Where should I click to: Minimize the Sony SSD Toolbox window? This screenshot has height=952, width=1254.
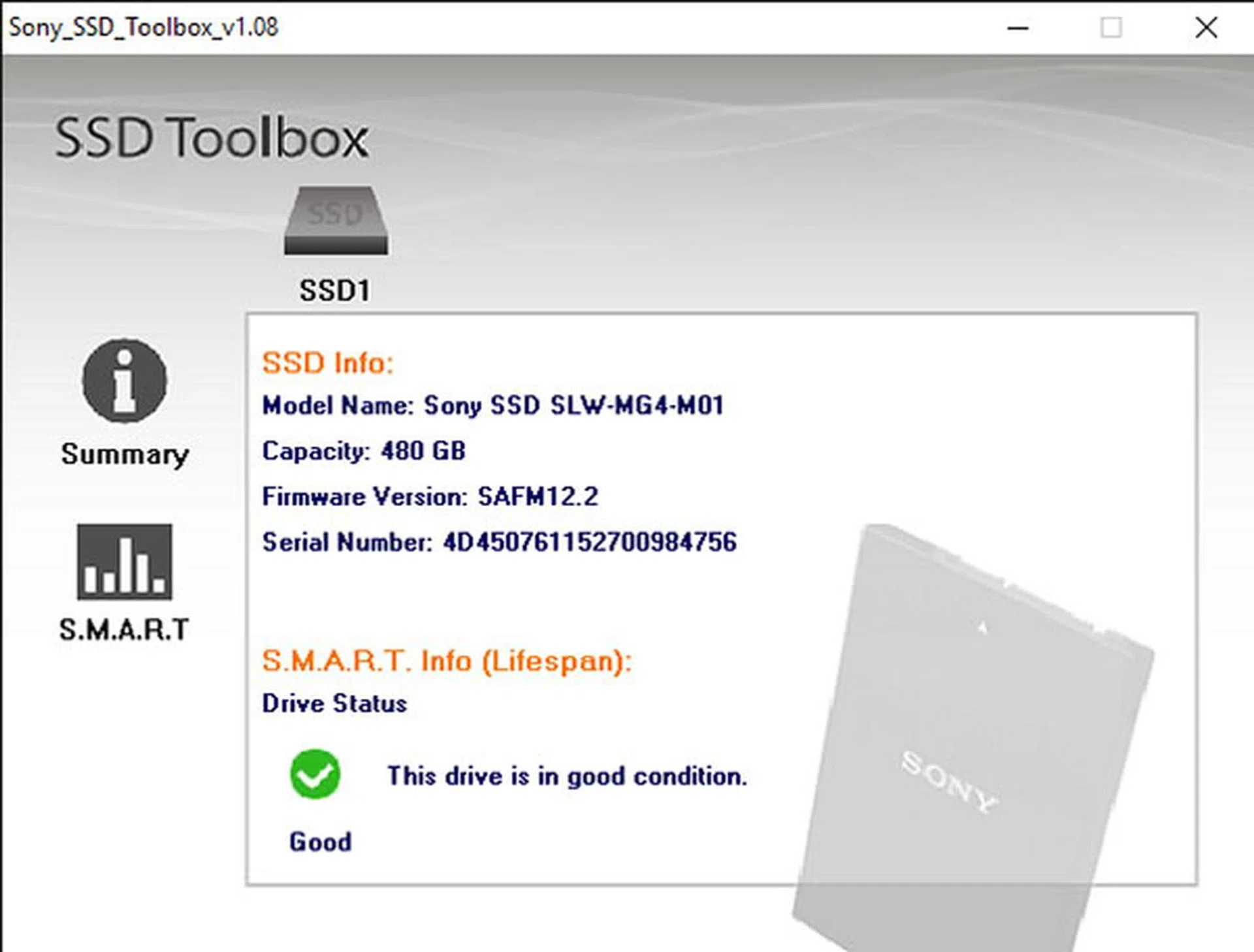[1018, 28]
